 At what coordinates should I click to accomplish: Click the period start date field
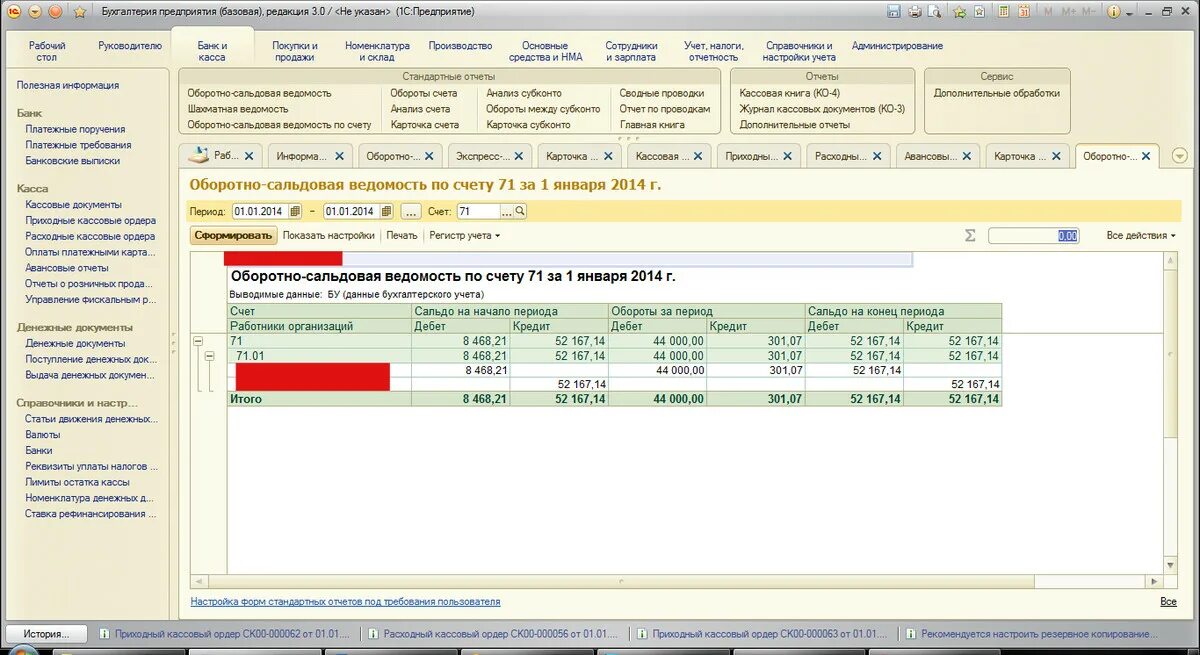coord(260,211)
